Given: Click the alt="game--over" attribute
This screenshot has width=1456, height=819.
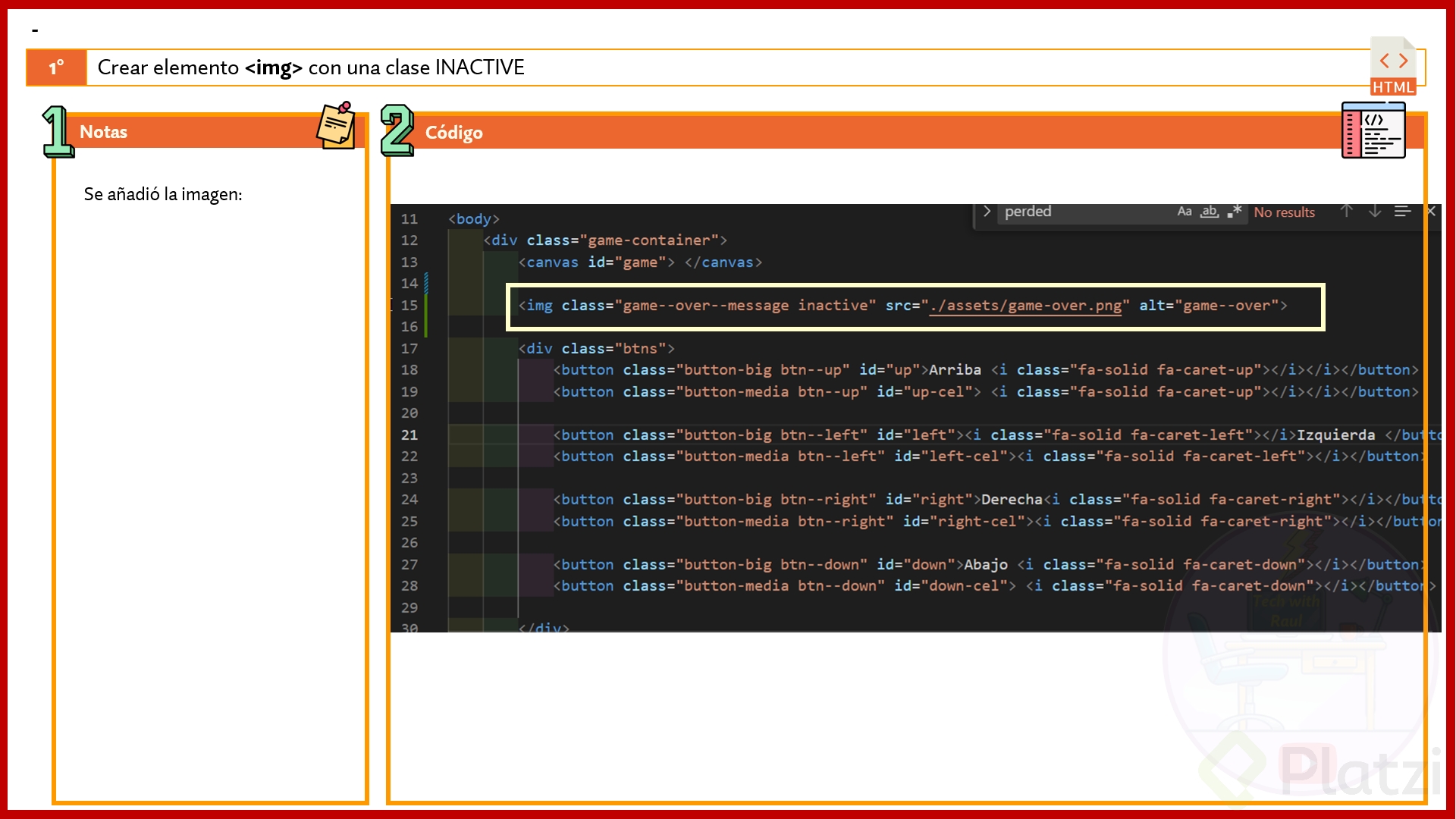Looking at the screenshot, I should tap(1209, 306).
